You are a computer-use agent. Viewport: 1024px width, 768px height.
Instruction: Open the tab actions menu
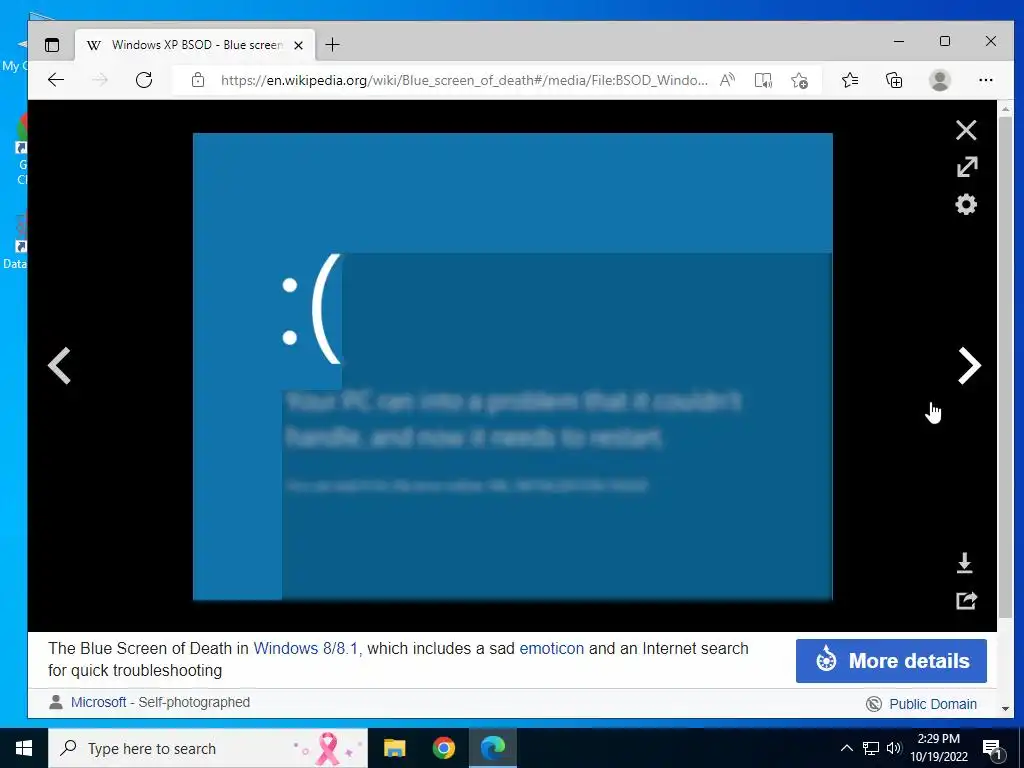pyautogui.click(x=52, y=44)
